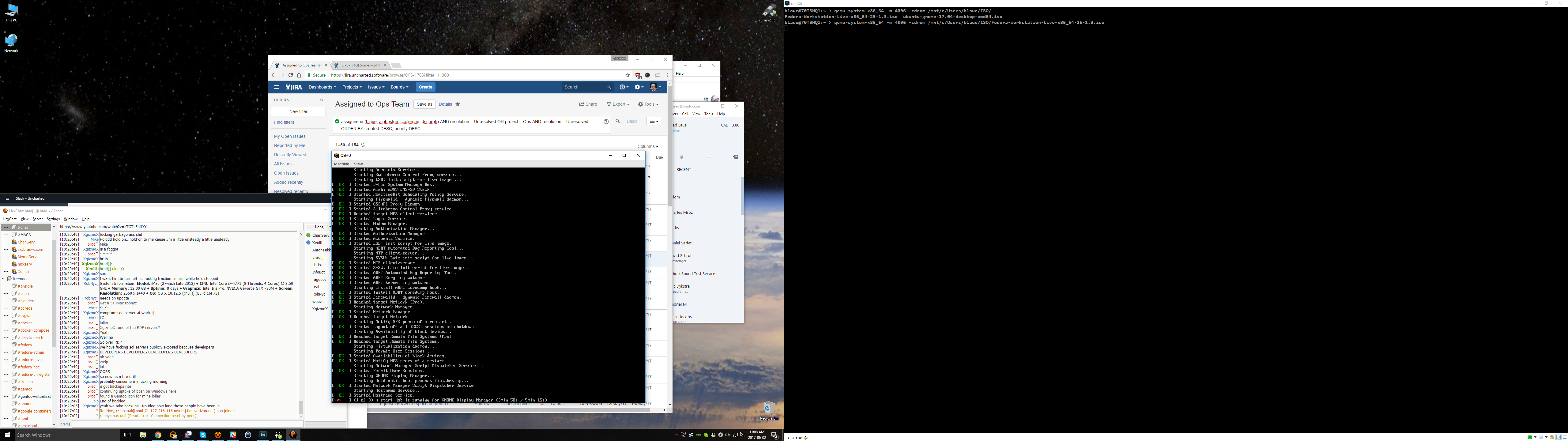Viewport: 1568px width, 441px height.
Task: Run the JQL query search icon
Action: click(x=618, y=121)
